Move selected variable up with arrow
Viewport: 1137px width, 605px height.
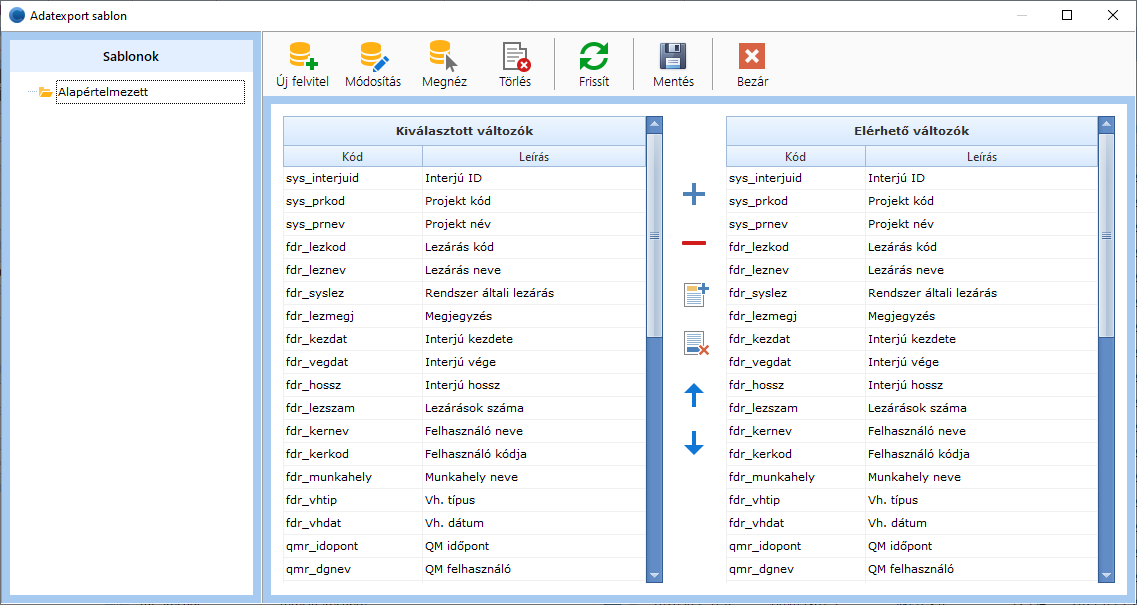[694, 396]
